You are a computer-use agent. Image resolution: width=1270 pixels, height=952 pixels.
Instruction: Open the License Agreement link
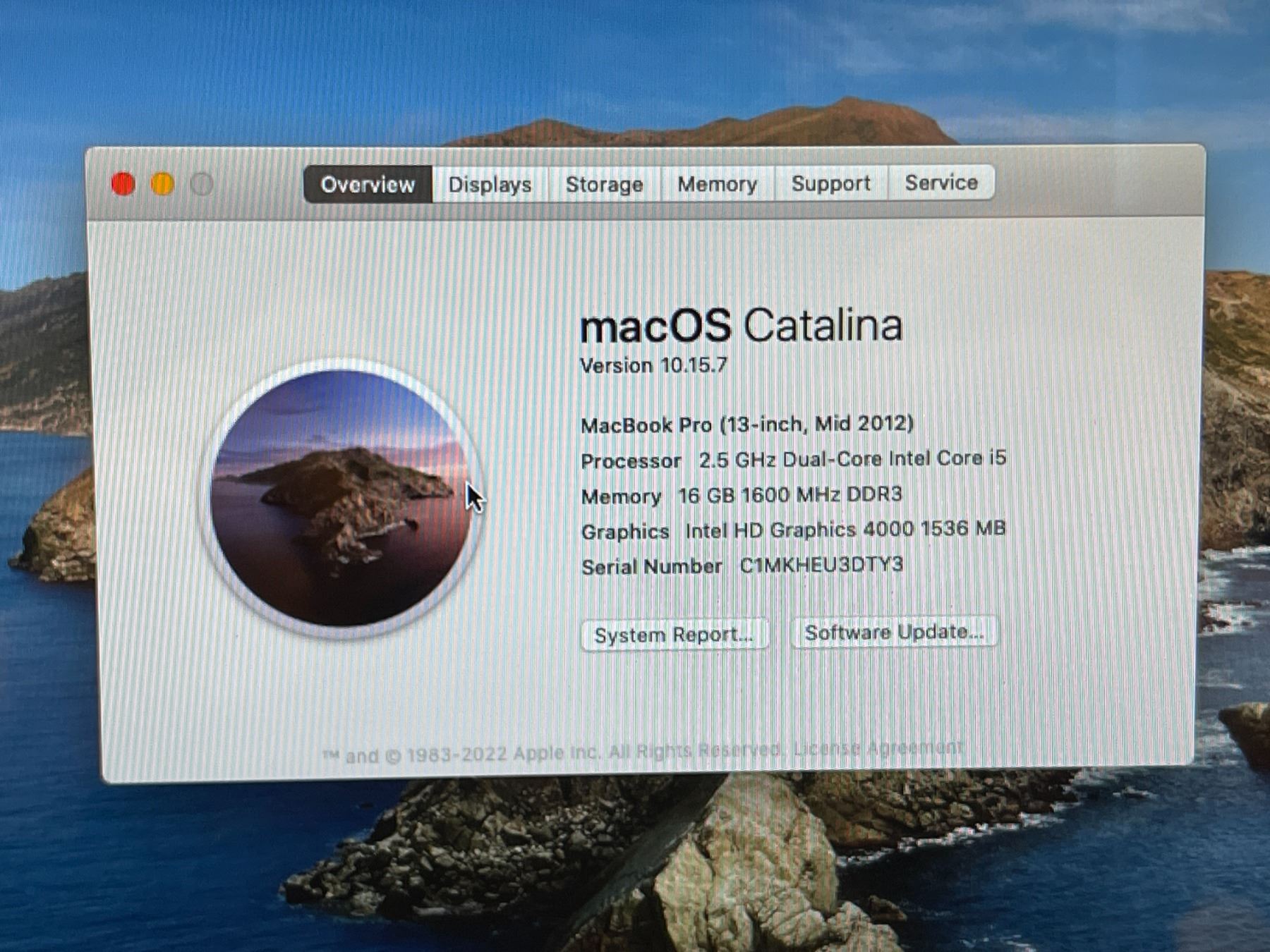878,747
